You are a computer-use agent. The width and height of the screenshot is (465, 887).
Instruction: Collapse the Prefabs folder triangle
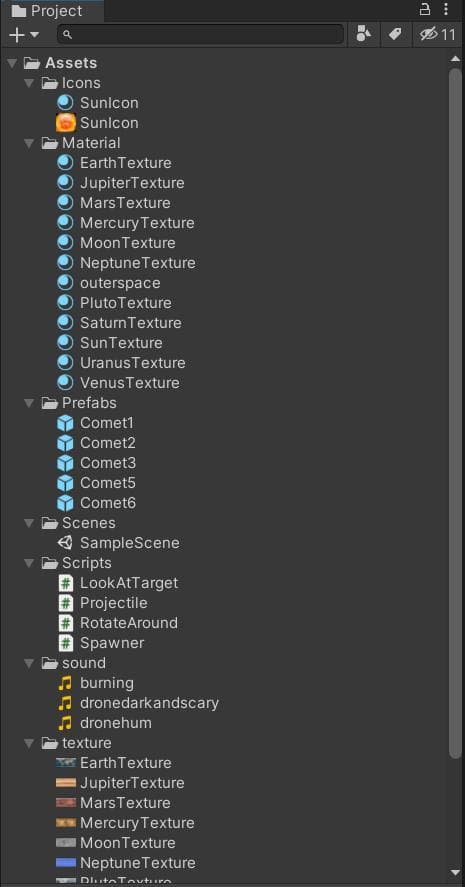pos(29,403)
